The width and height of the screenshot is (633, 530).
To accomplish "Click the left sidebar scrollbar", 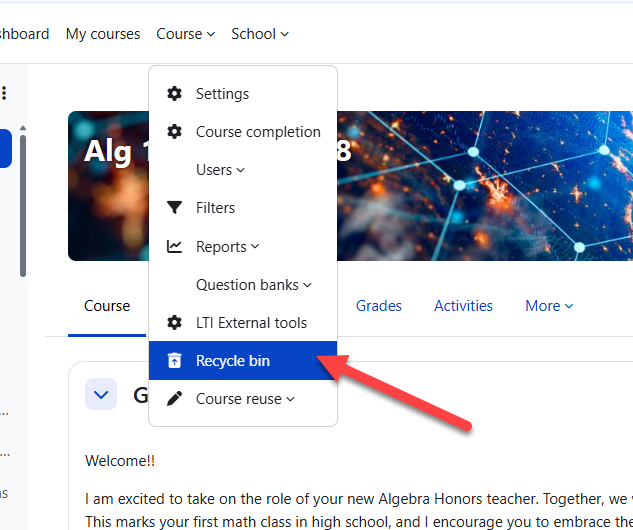I will click(x=23, y=200).
